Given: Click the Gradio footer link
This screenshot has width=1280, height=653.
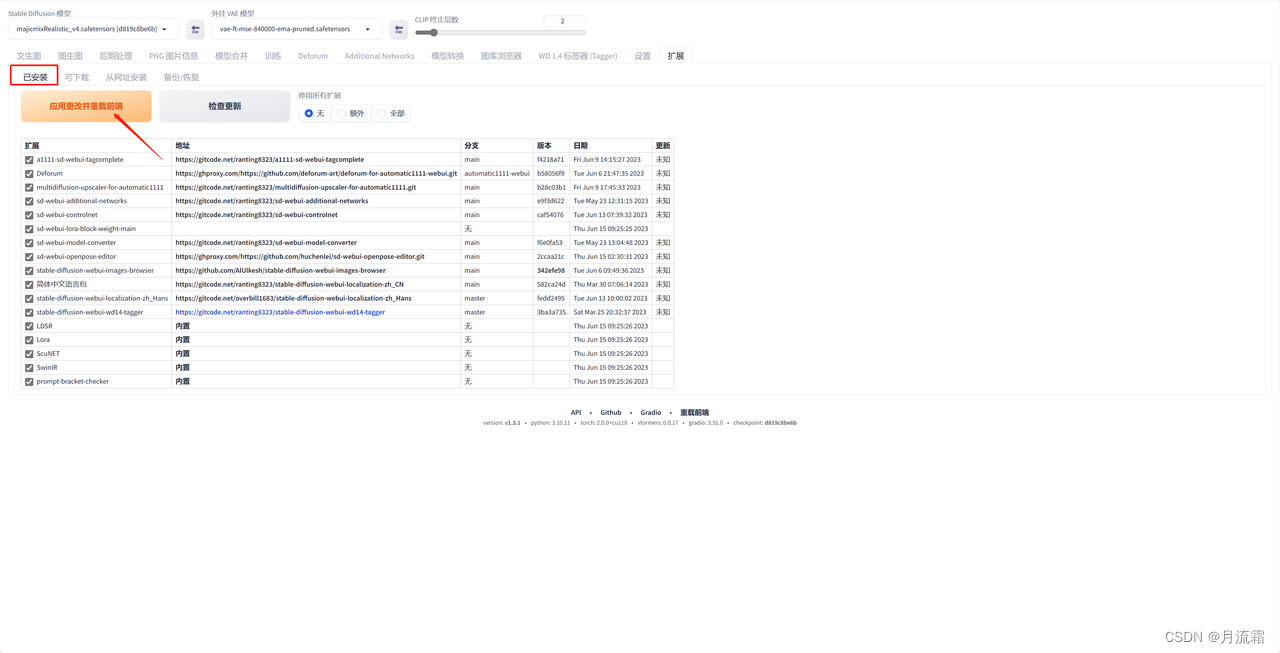Looking at the screenshot, I should click(x=651, y=412).
